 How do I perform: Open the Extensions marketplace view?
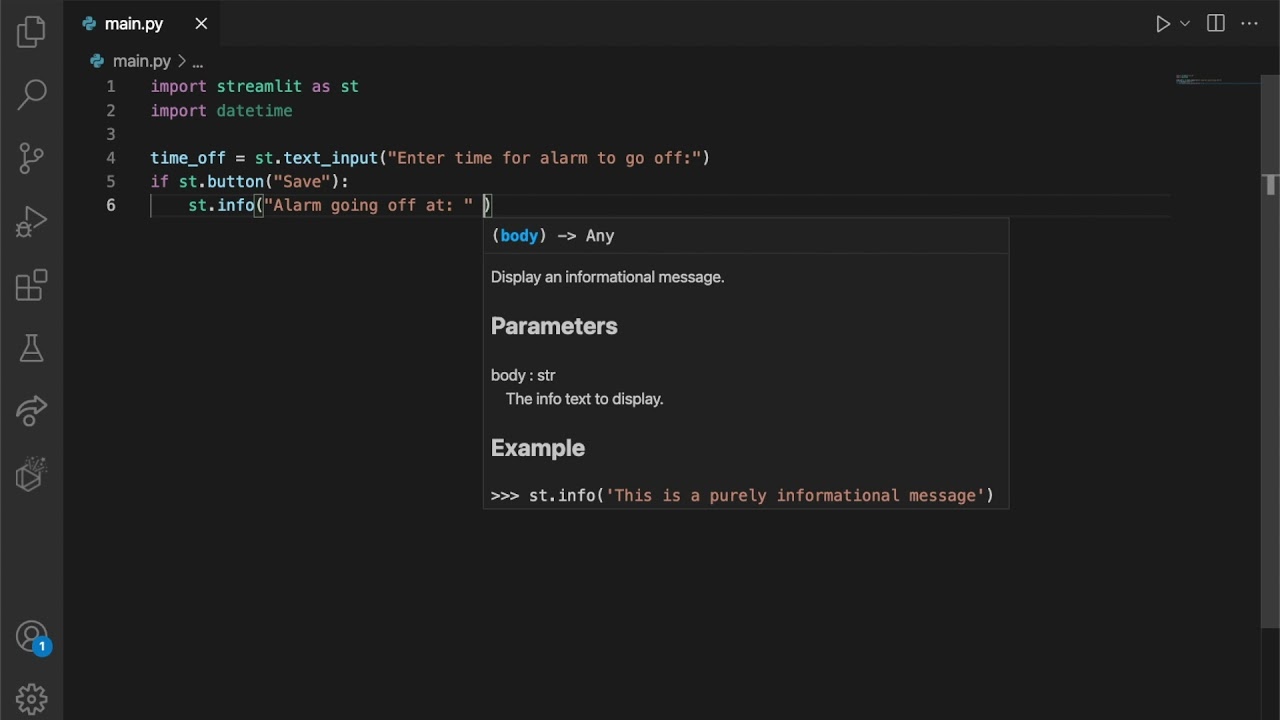click(x=31, y=285)
